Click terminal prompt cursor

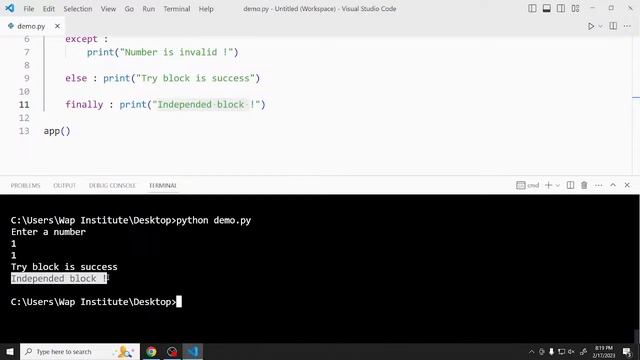coord(179,302)
